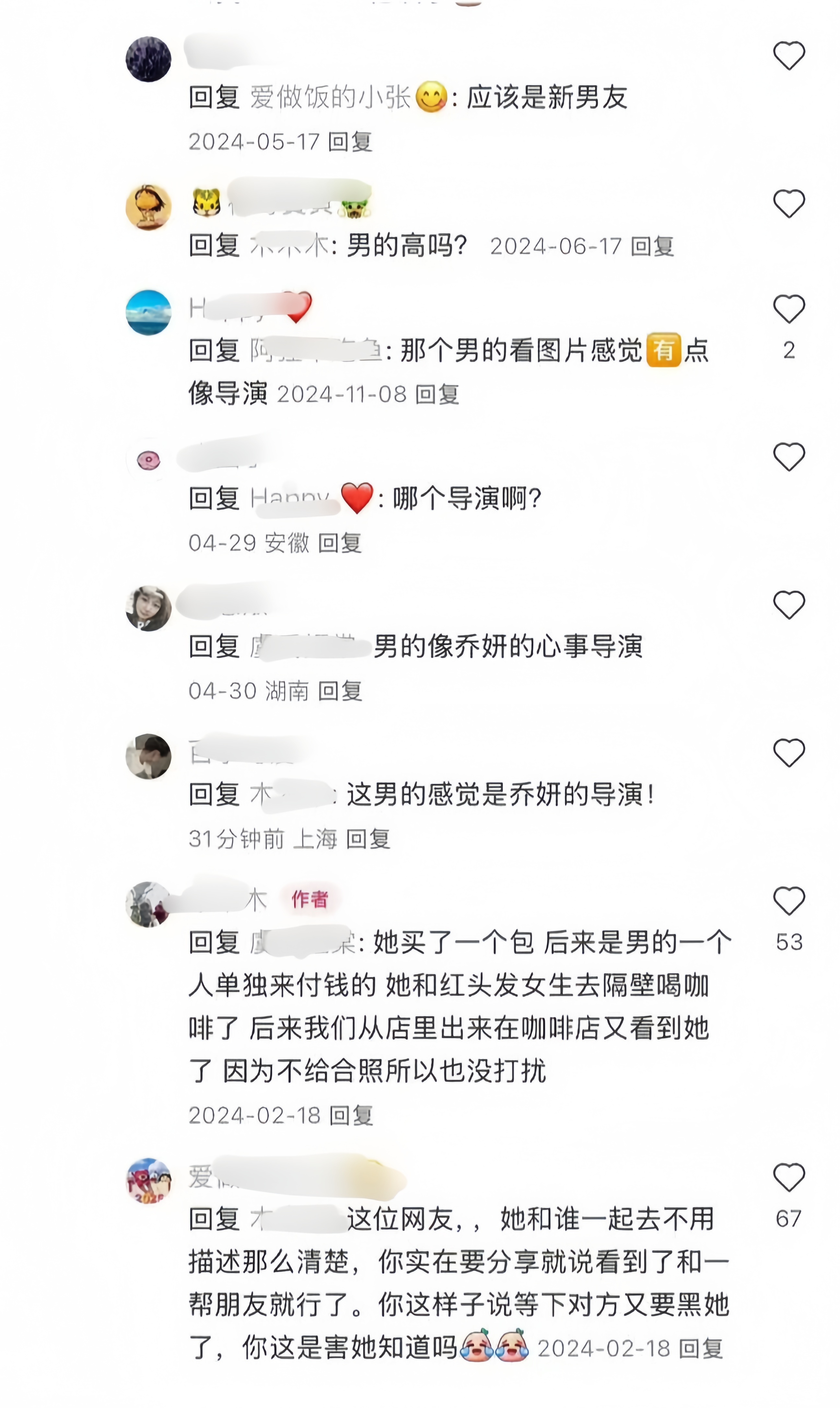Like the comment with 2 likes
The width and height of the screenshot is (840, 1408).
click(x=788, y=309)
